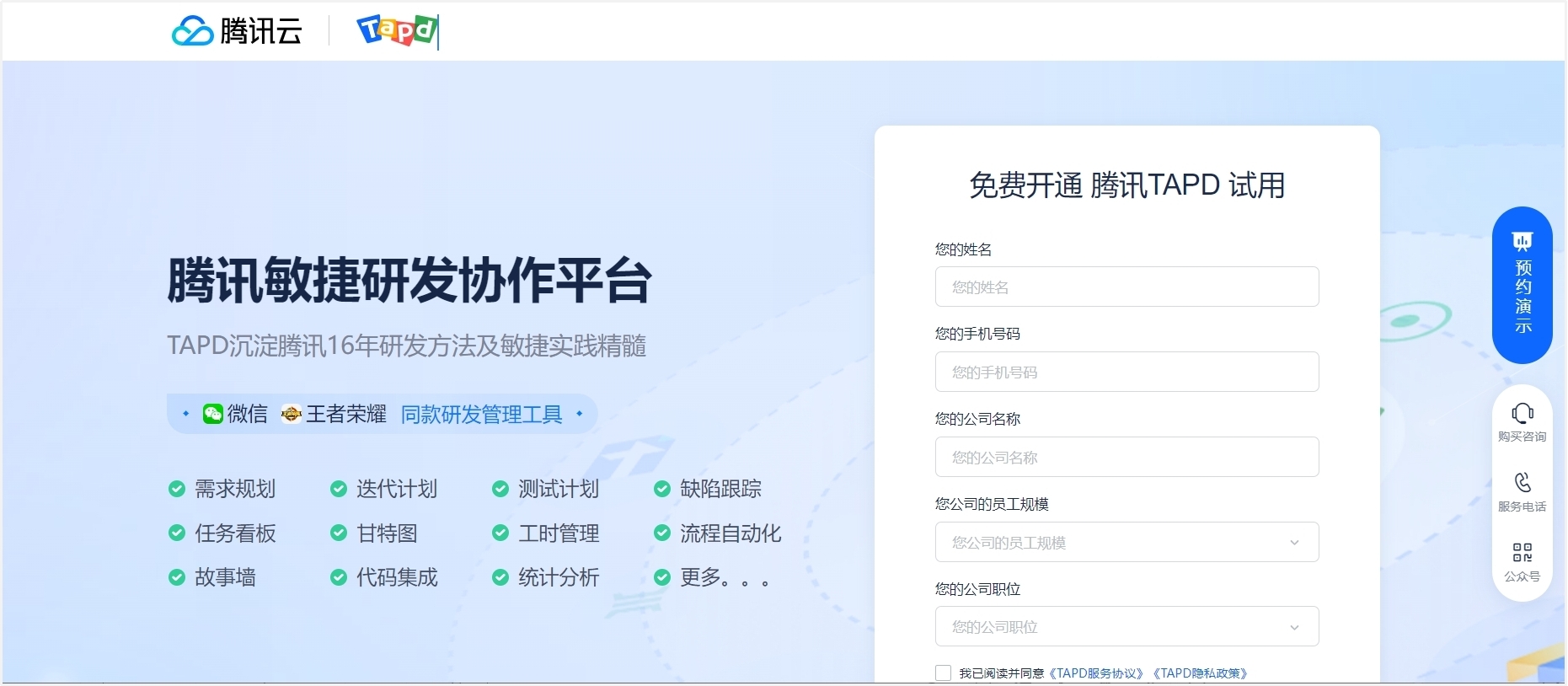Click the 公众号 label
Screen dimensions: 1568x686
(1523, 576)
